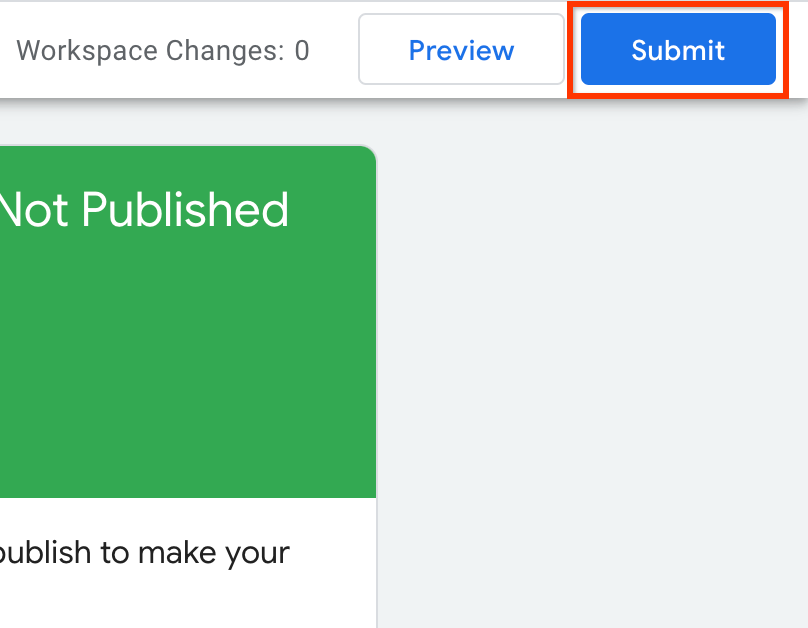Image resolution: width=808 pixels, height=628 pixels.
Task: Click the 'publish to make your' text
Action: (145, 552)
